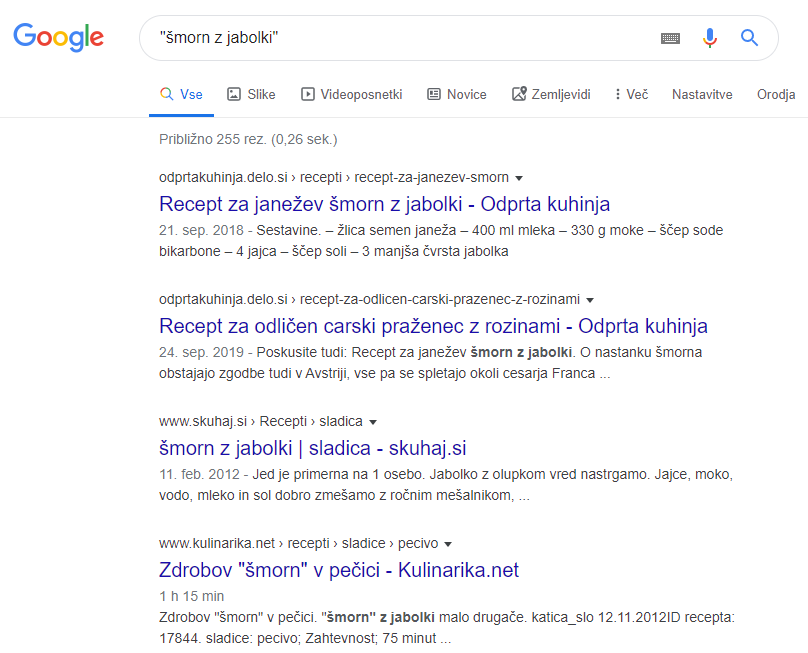Viewport: 808px width, 653px height.
Task: Click the odprtakuhinja.delo.si recept-za-janezev-smorn URL
Action: (x=334, y=177)
